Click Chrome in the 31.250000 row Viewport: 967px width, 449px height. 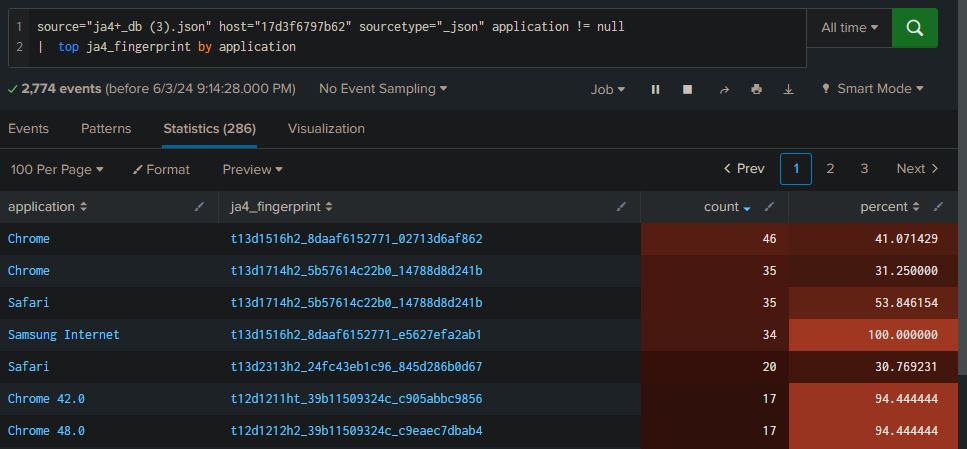pos(28,271)
